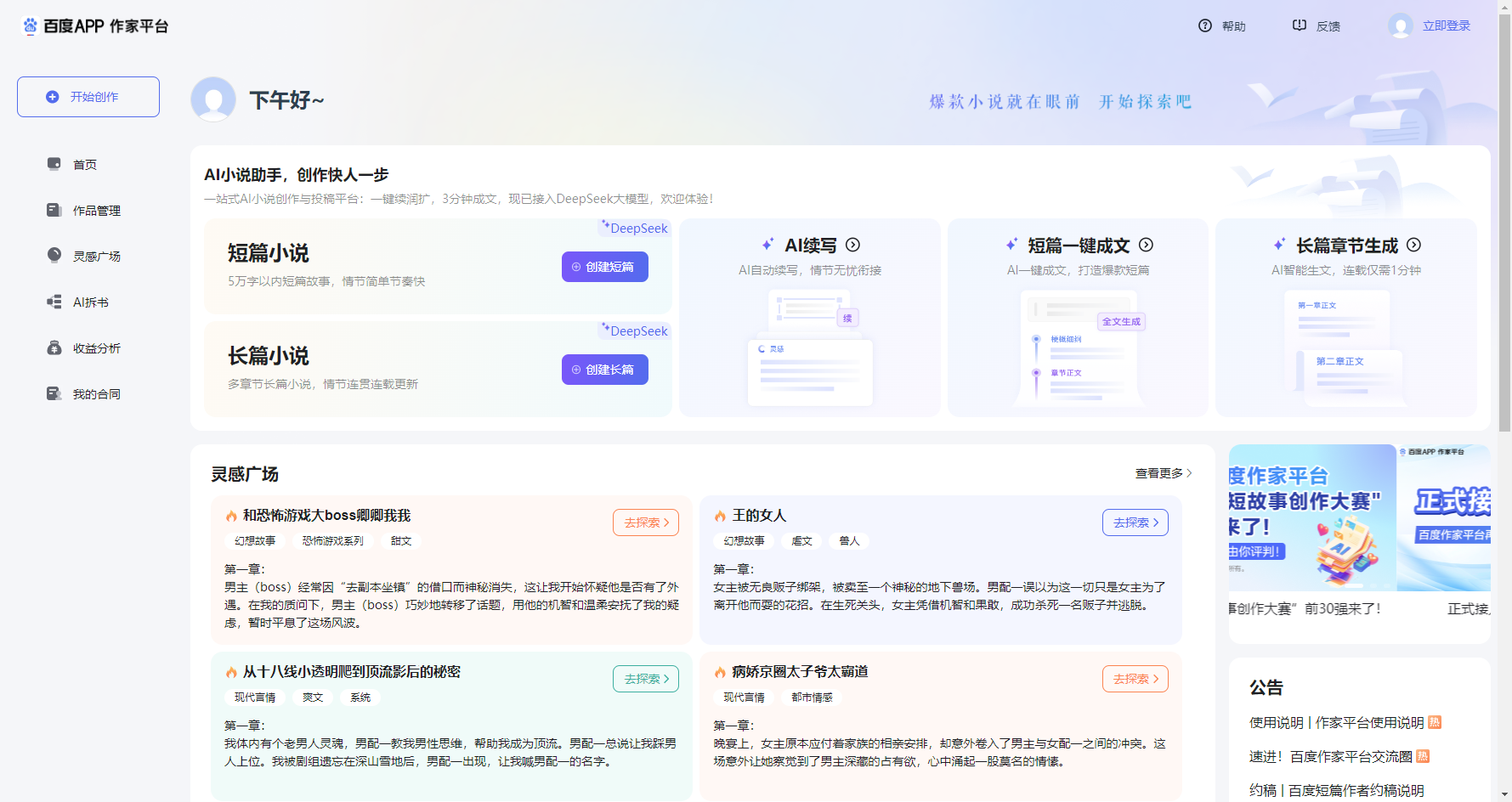Click the 长篇小说 card title
The width and height of the screenshot is (1512, 802).
tap(269, 356)
